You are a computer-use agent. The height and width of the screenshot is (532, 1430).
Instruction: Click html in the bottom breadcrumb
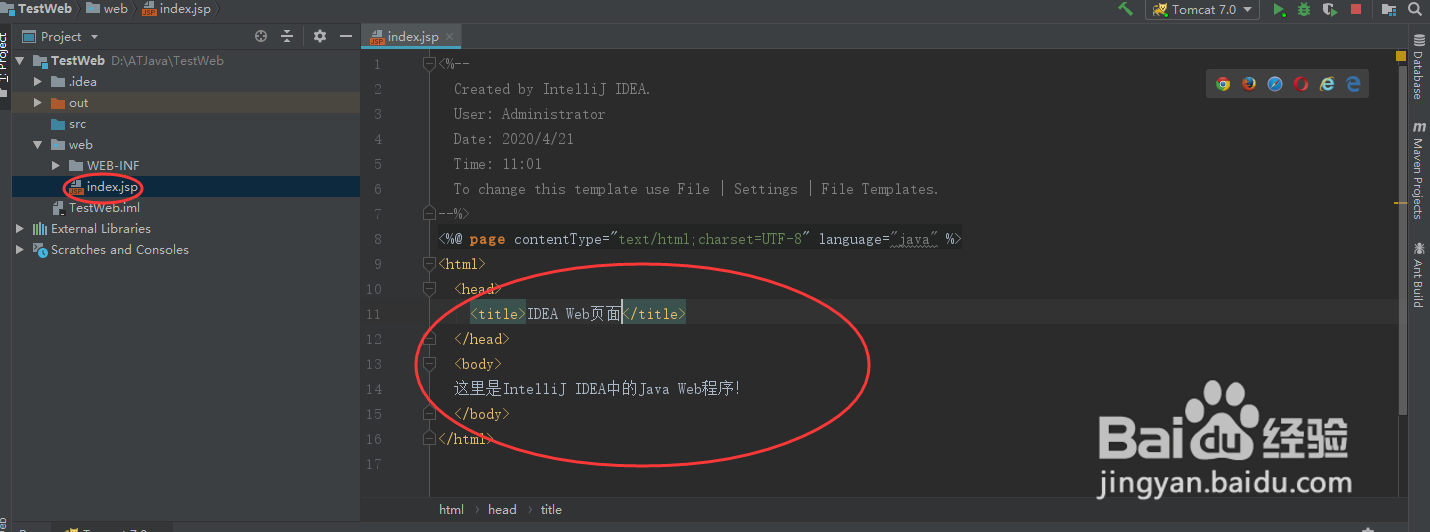(451, 509)
